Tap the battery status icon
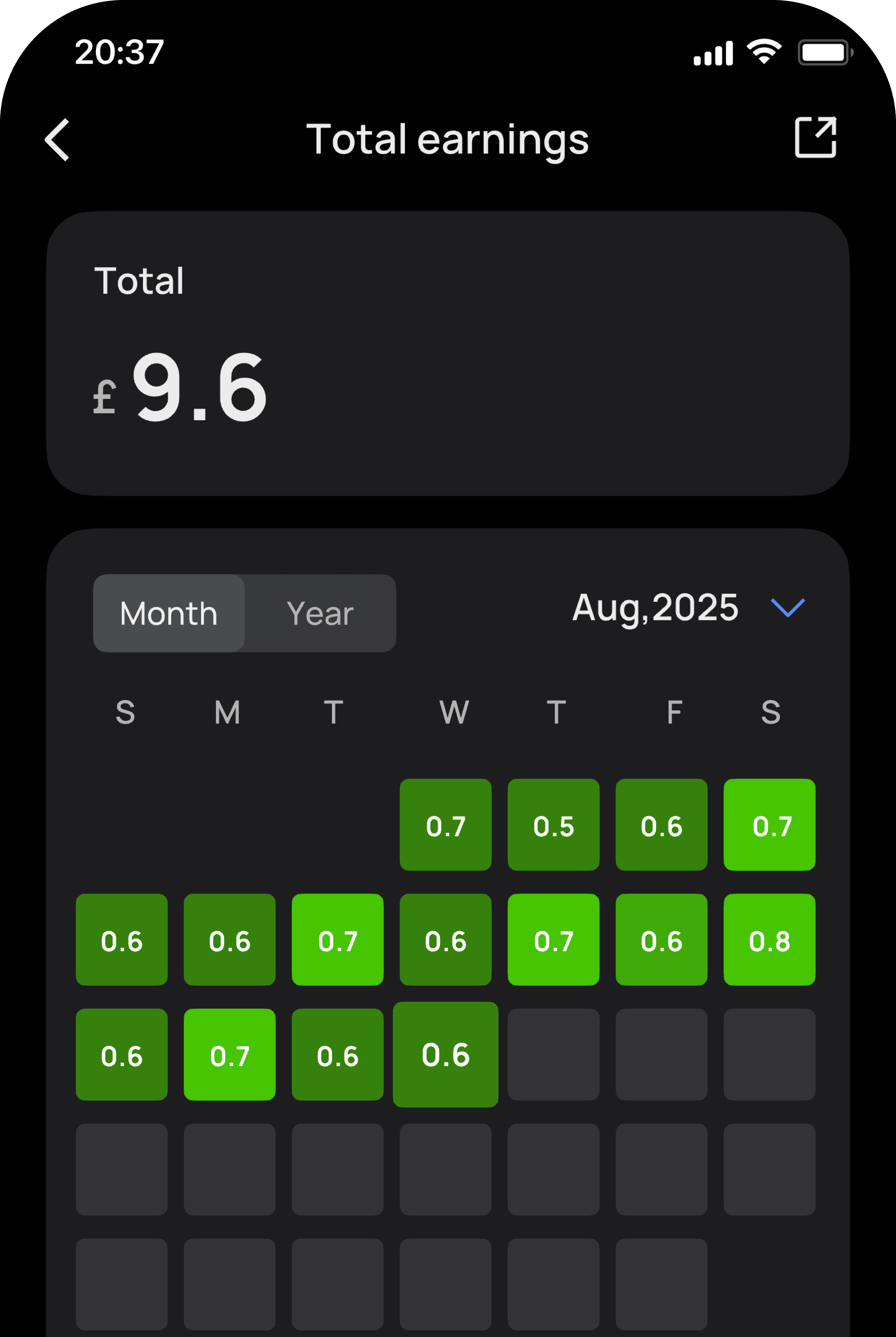The height and width of the screenshot is (1337, 896). pos(825,53)
